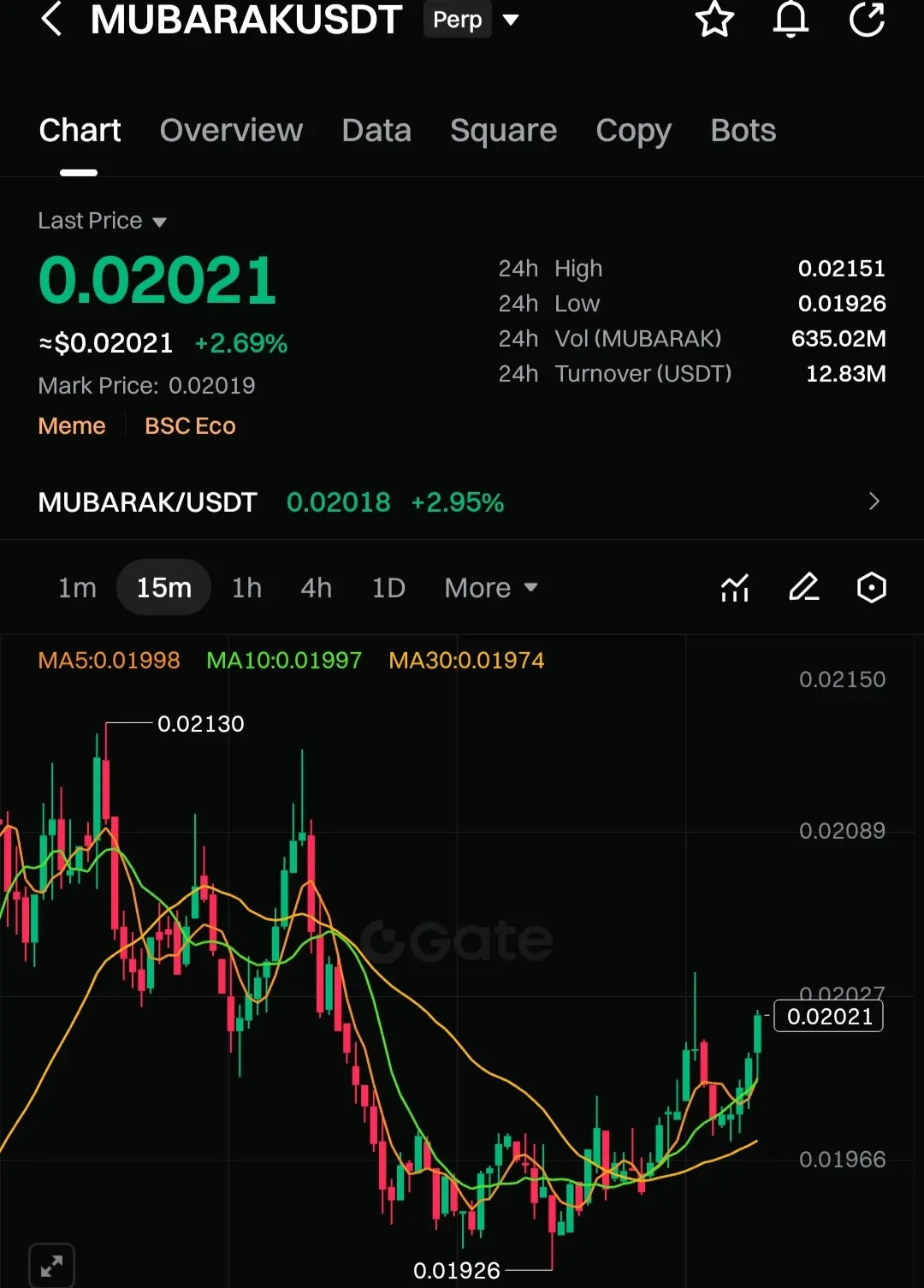Select the 1D timeframe
The height and width of the screenshot is (1288, 924).
click(388, 588)
